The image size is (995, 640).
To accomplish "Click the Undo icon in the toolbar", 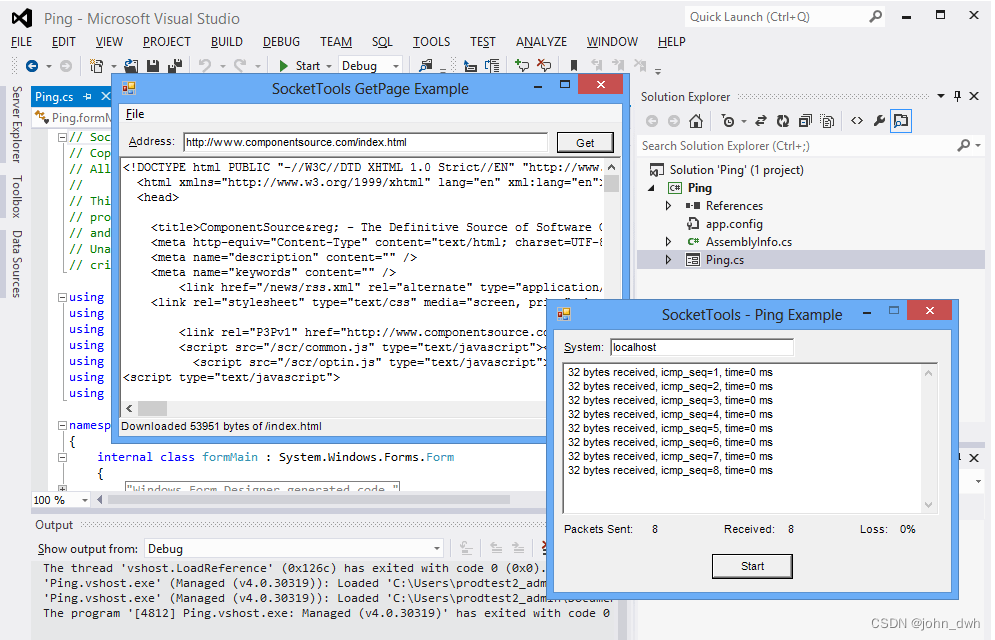I will tap(203, 66).
